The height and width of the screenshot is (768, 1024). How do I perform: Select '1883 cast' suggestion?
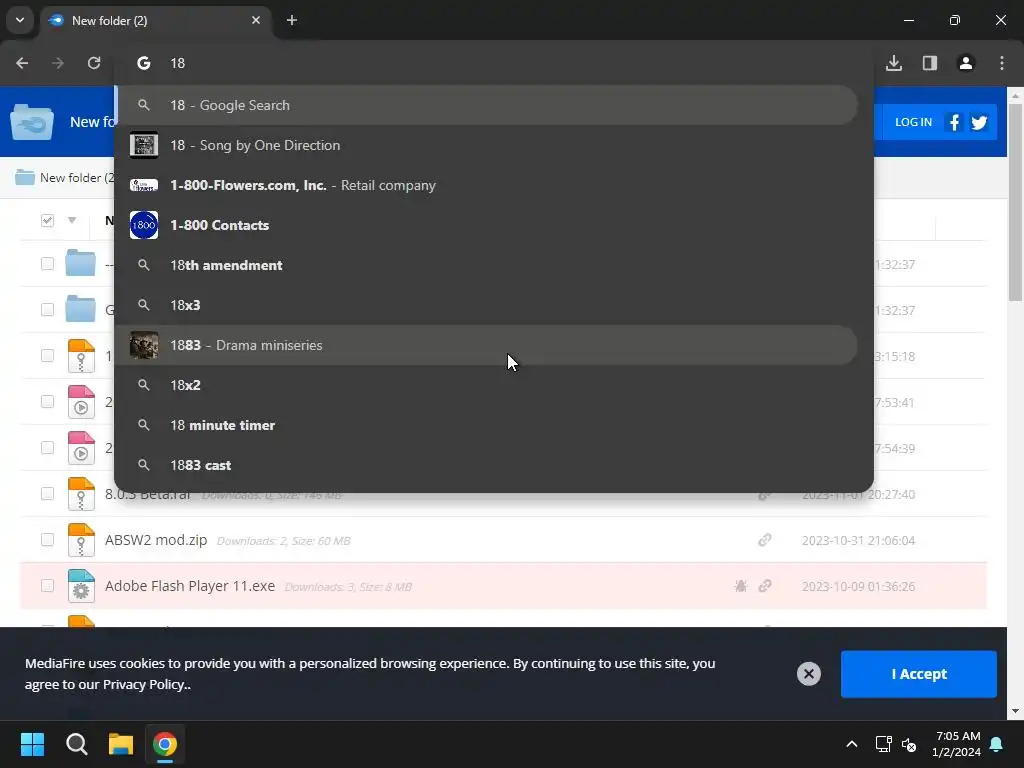pyautogui.click(x=487, y=465)
